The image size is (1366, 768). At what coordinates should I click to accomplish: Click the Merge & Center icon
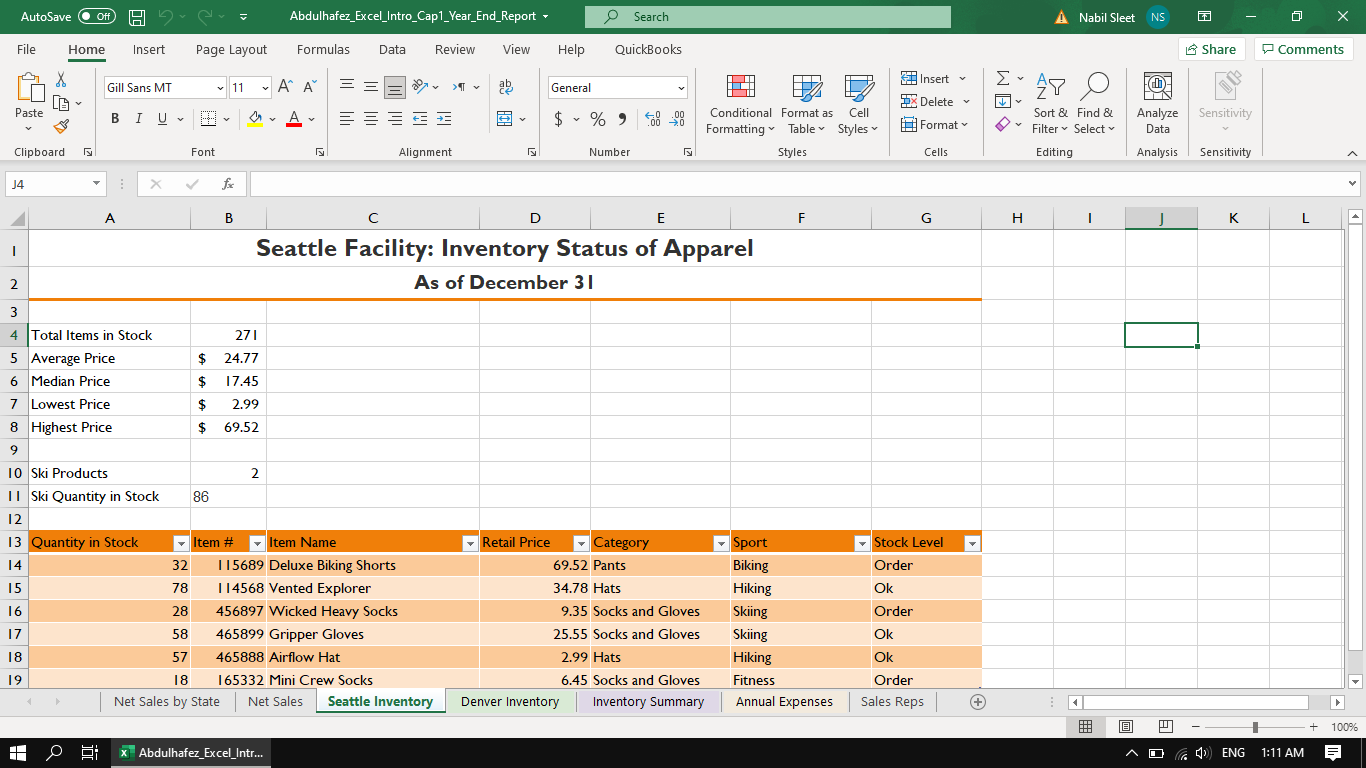(x=506, y=119)
